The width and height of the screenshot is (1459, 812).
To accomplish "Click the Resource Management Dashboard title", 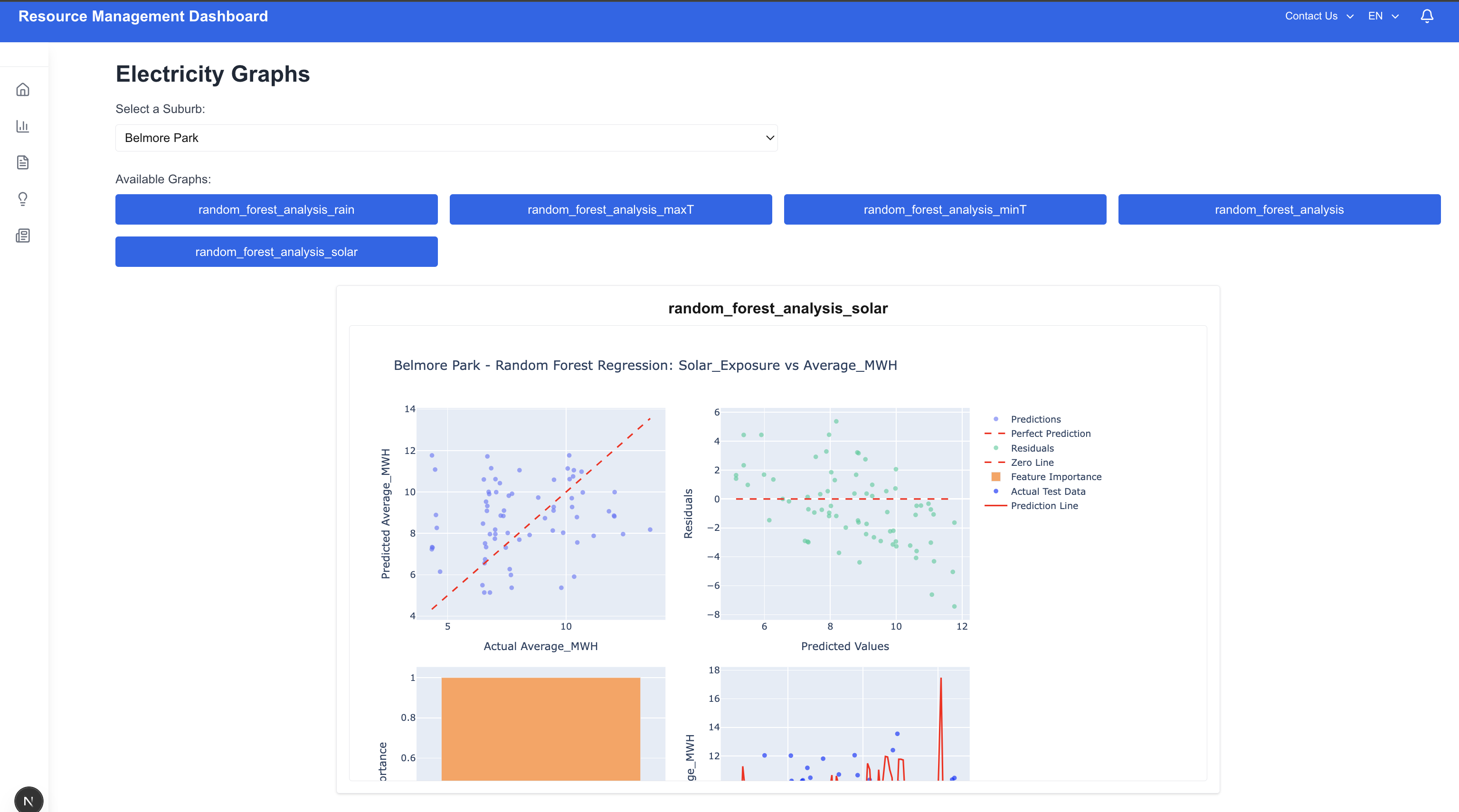I will 143,16.
